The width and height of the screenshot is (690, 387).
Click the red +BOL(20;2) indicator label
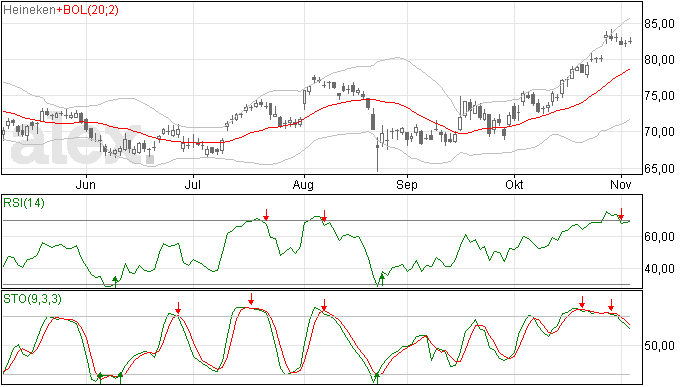[x=87, y=10]
